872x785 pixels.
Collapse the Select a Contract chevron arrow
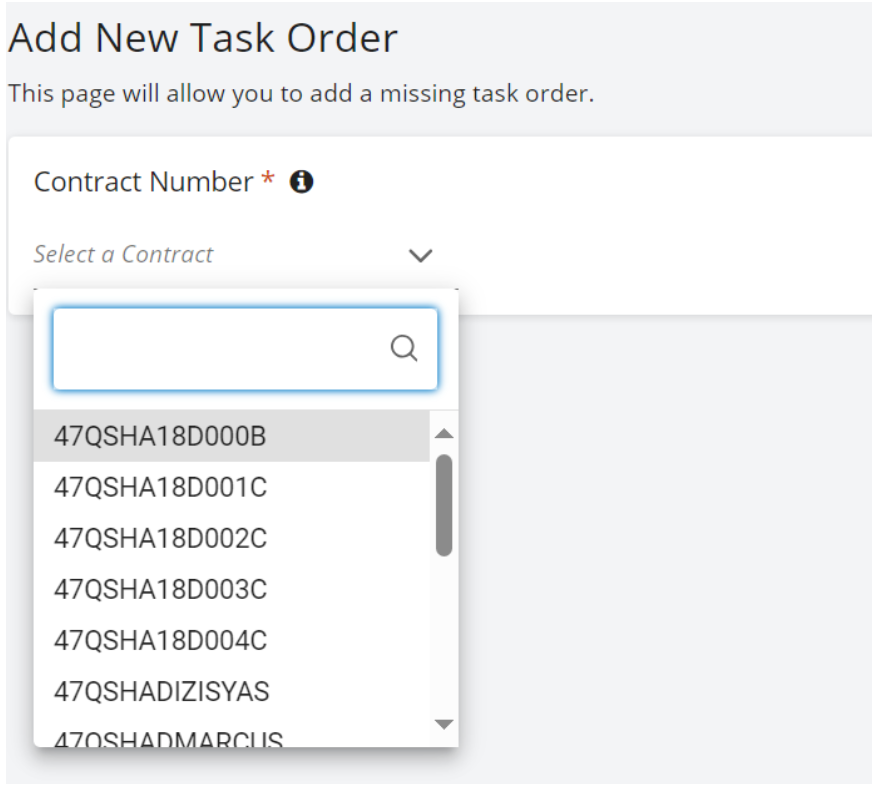tap(421, 255)
